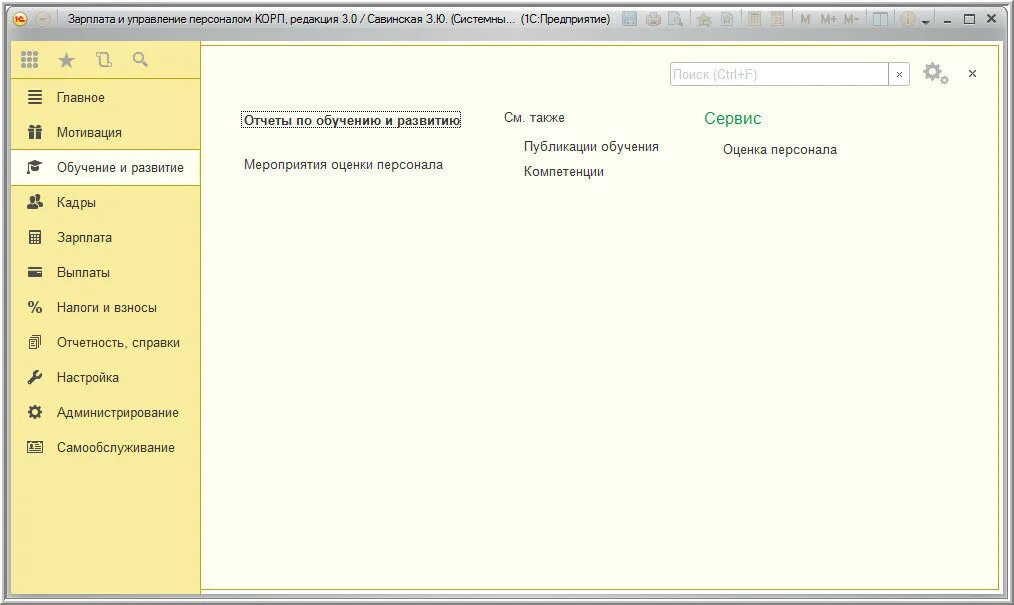Image resolution: width=1014 pixels, height=605 pixels.
Task: Click the Save file icon in the toolbar
Action: [630, 17]
